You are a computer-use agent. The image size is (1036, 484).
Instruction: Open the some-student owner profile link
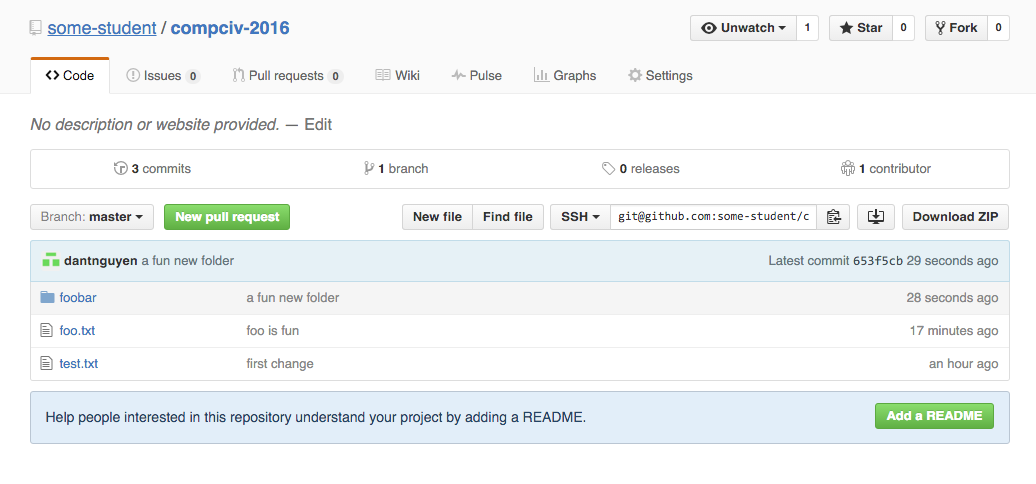click(x=102, y=28)
